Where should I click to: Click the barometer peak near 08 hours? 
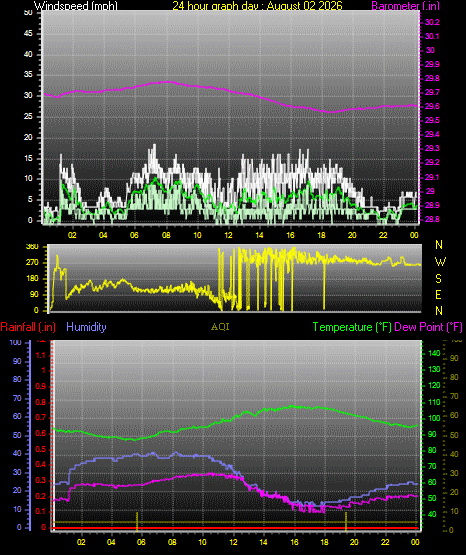168,82
